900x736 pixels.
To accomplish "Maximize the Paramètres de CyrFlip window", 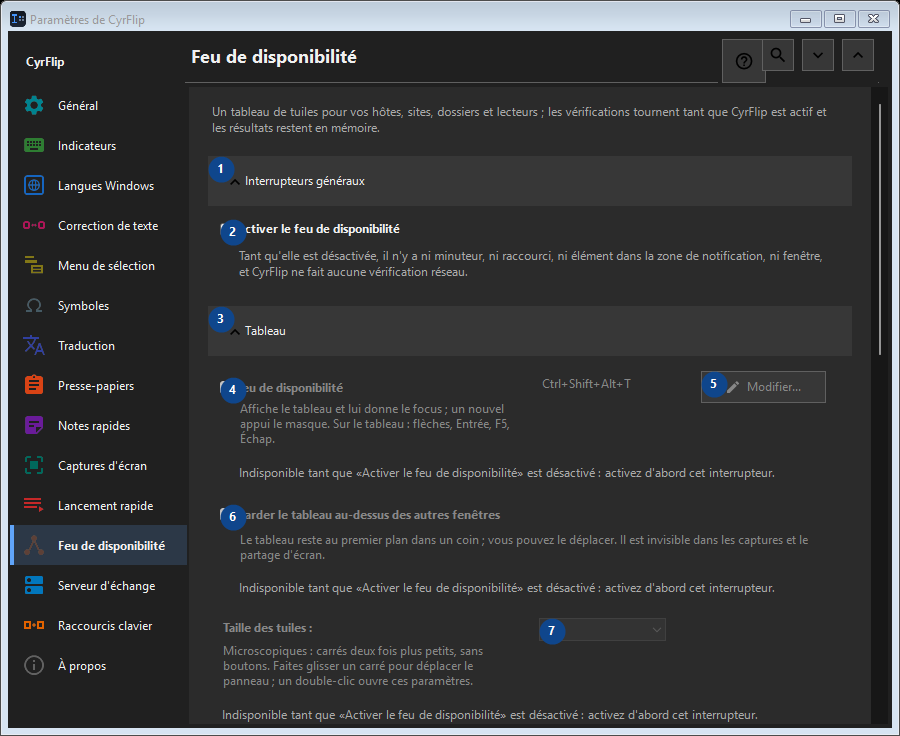I will (840, 19).
